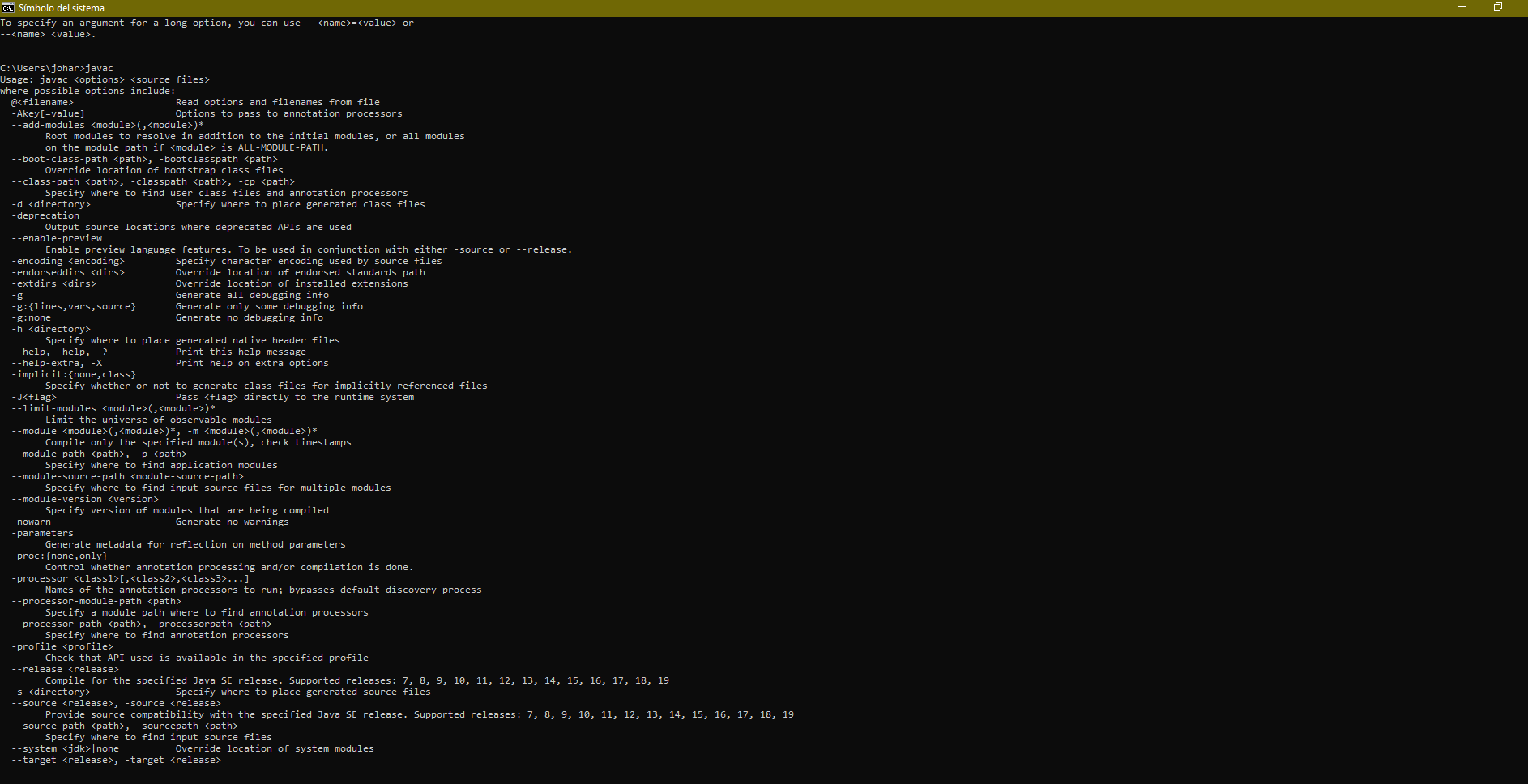Click the '--module-source-path' option line

(127, 476)
